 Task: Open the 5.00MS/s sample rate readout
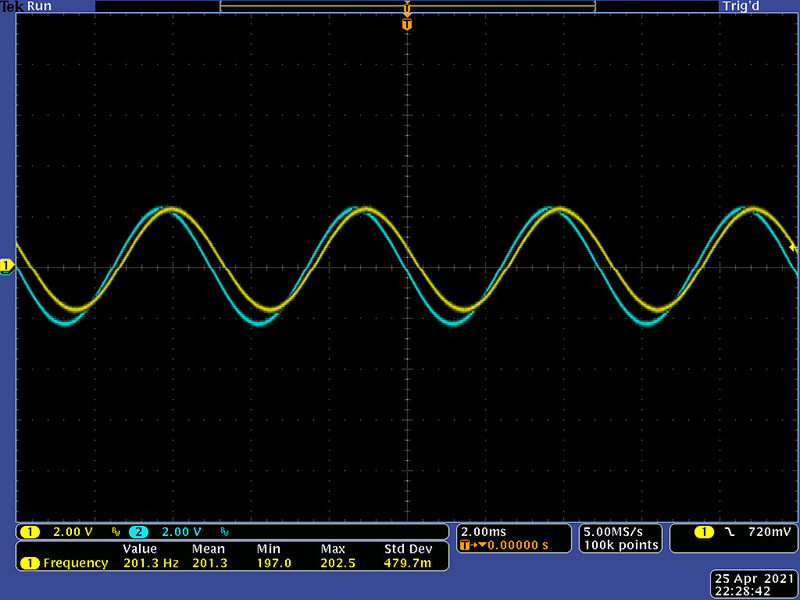click(x=619, y=530)
